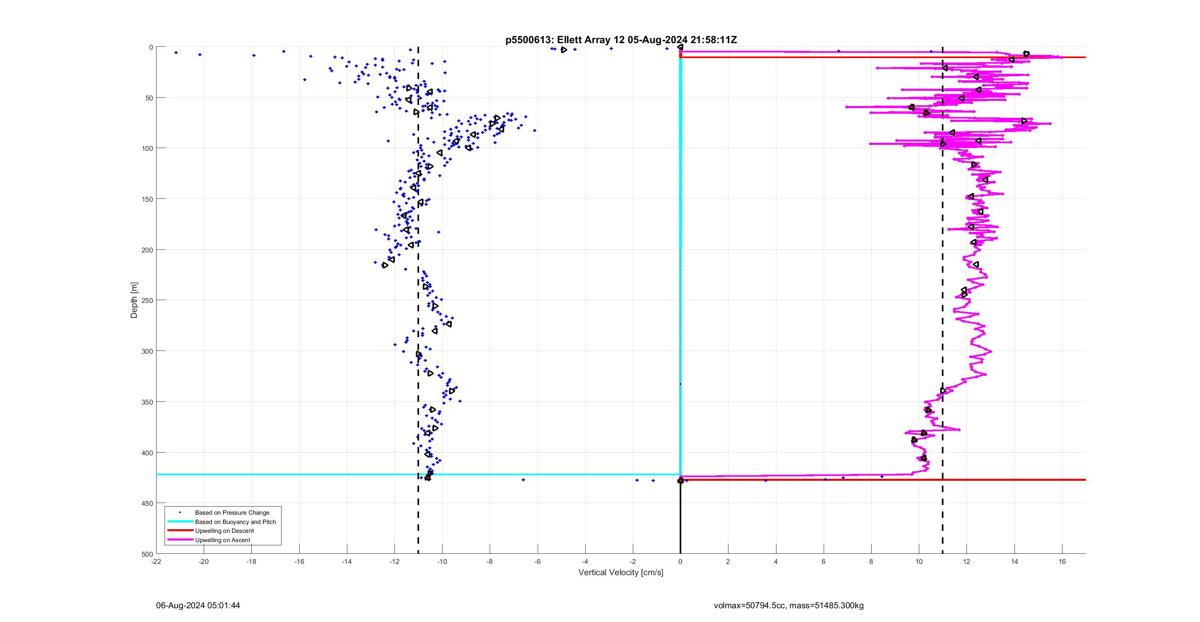1200x622 pixels.
Task: Click depth tick label '500'
Action: click(146, 553)
